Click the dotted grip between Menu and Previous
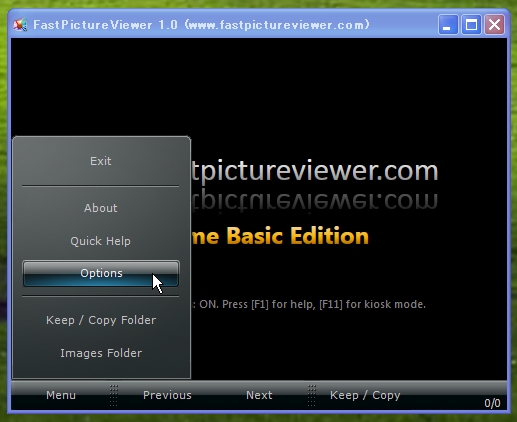This screenshot has height=422, width=517. pyautogui.click(x=114, y=395)
